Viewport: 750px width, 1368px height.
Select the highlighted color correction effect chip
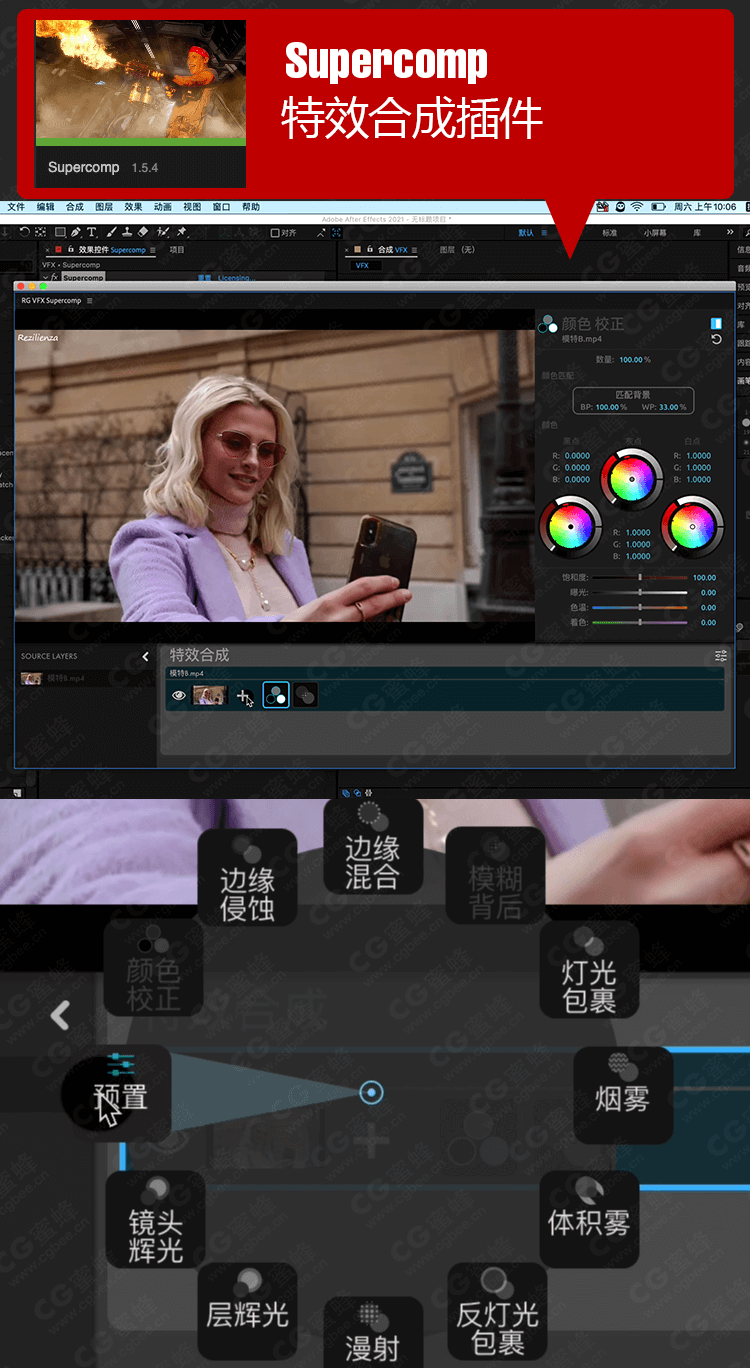coord(276,695)
